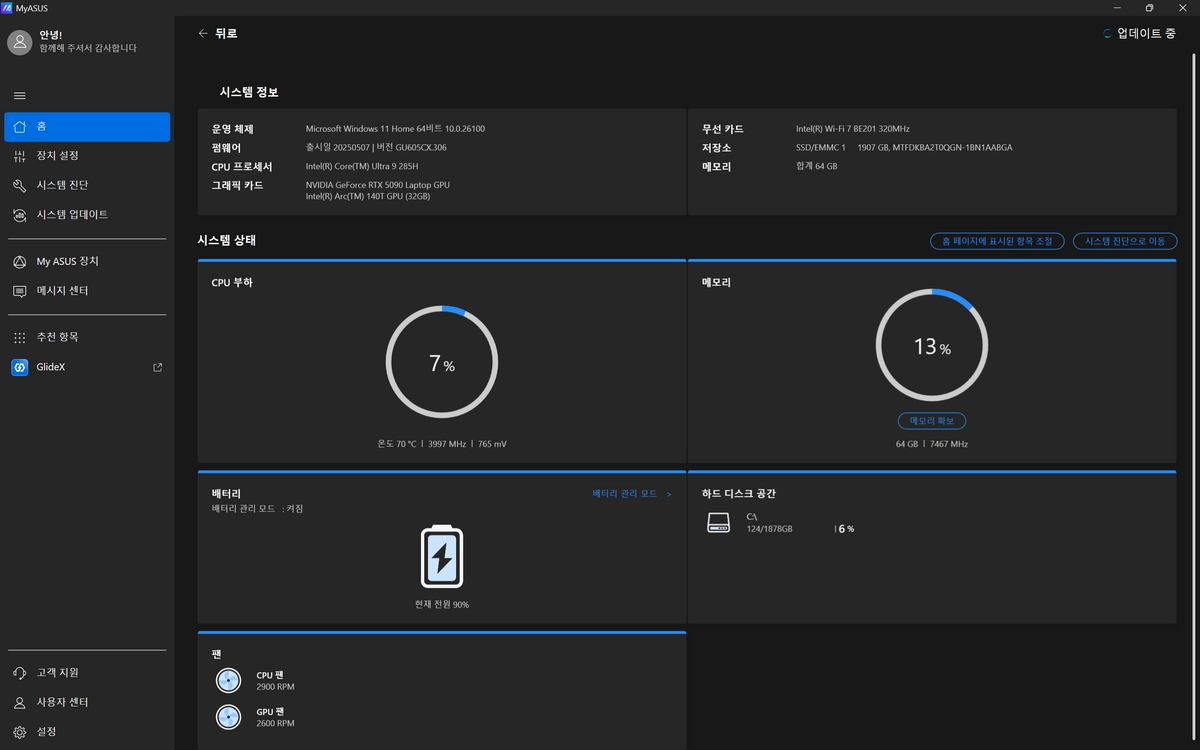This screenshot has width=1200, height=750.
Task: Click the 시스템 진단 wrench icon
Action: [19, 186]
